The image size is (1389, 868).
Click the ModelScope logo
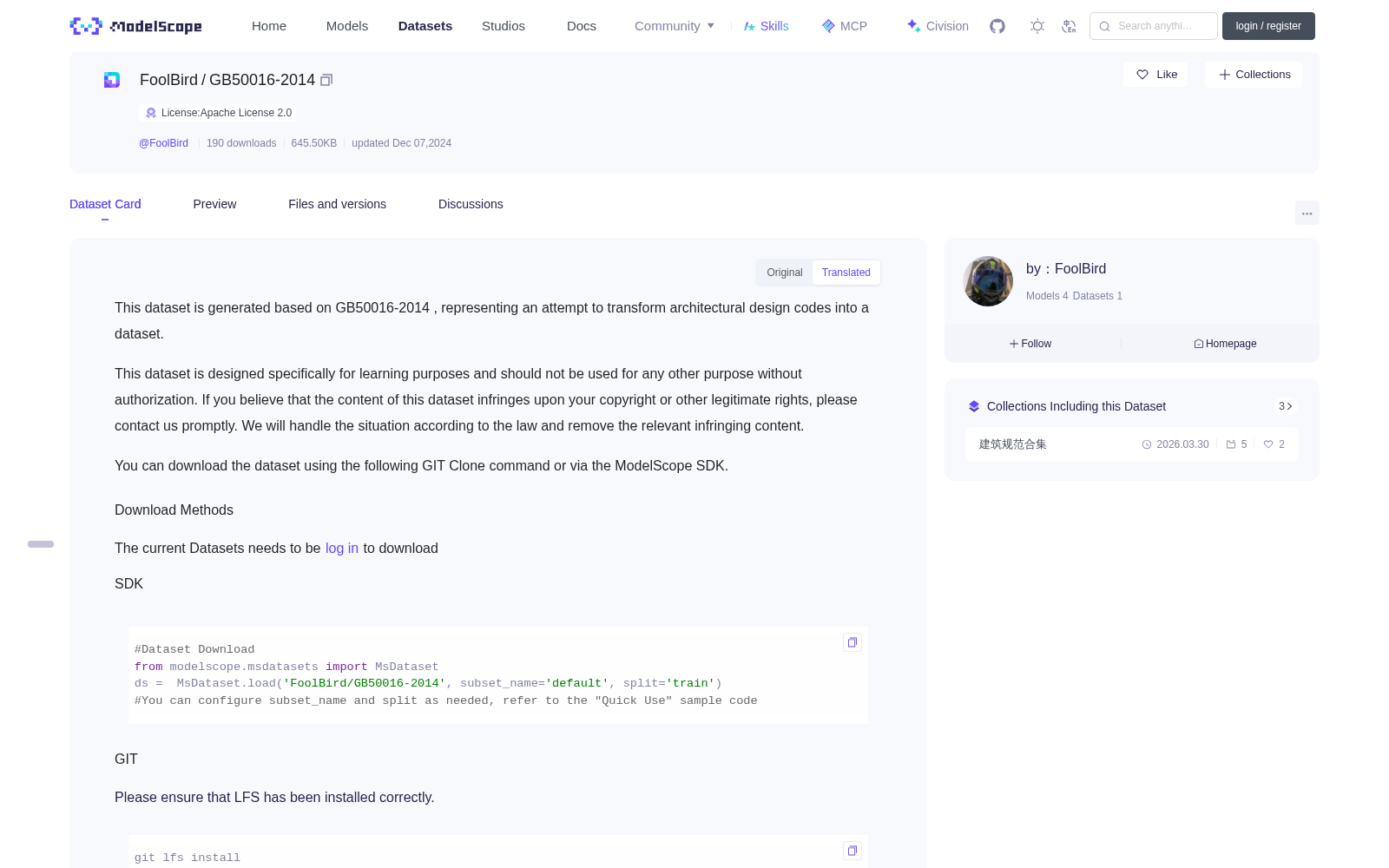pos(135,26)
